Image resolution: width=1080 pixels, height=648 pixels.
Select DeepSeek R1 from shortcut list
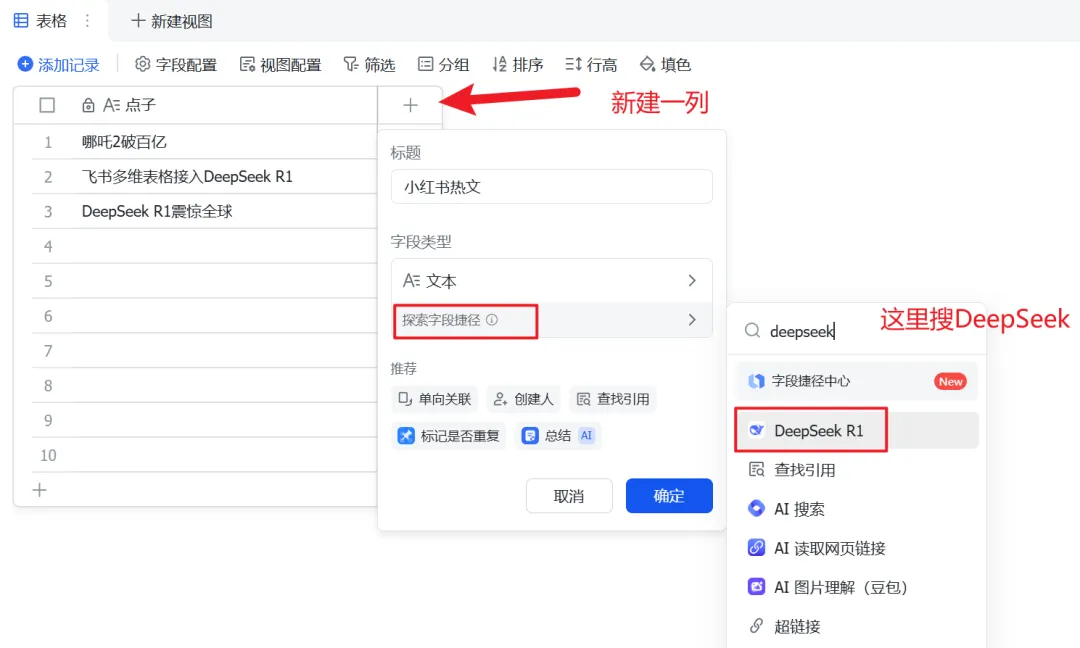(857, 431)
